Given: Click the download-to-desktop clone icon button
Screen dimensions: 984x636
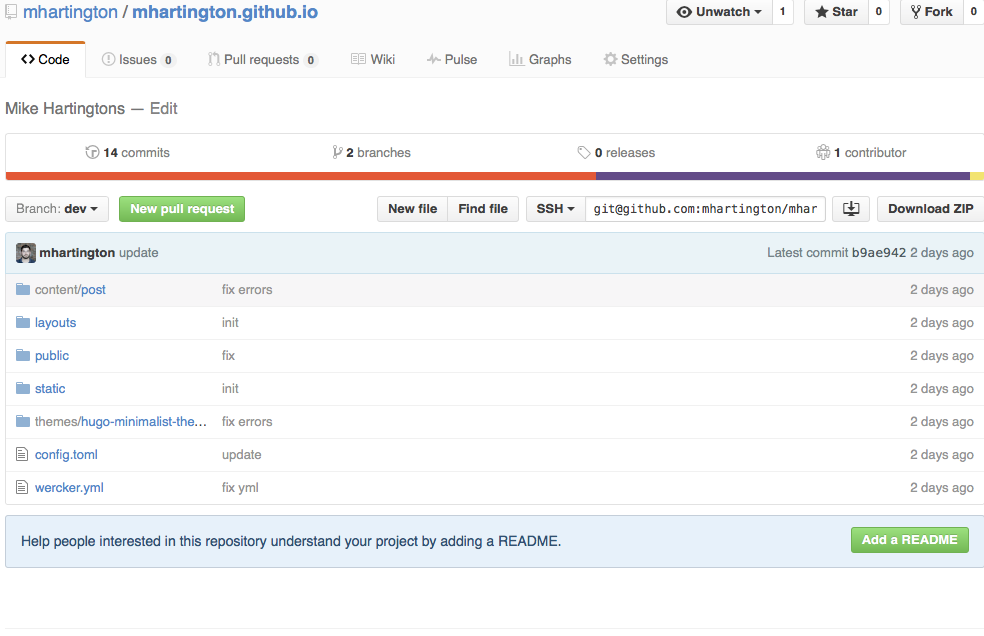Looking at the screenshot, I should [x=851, y=209].
